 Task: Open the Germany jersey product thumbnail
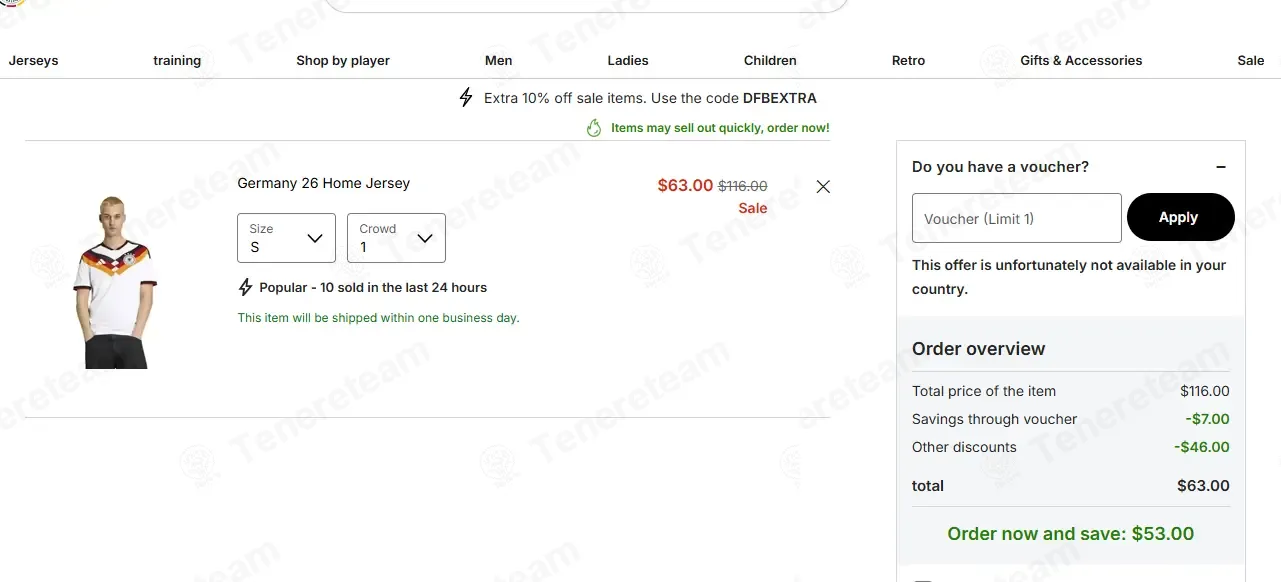(x=116, y=282)
